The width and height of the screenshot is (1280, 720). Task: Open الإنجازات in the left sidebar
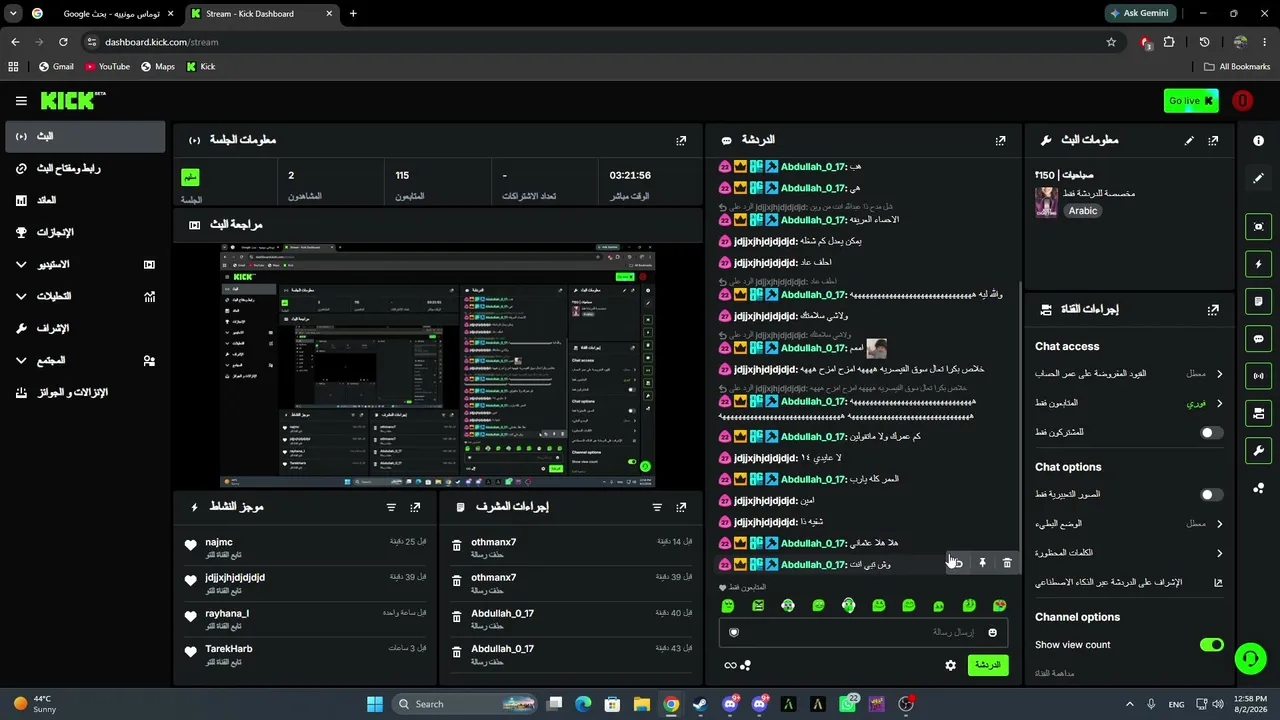click(x=85, y=233)
